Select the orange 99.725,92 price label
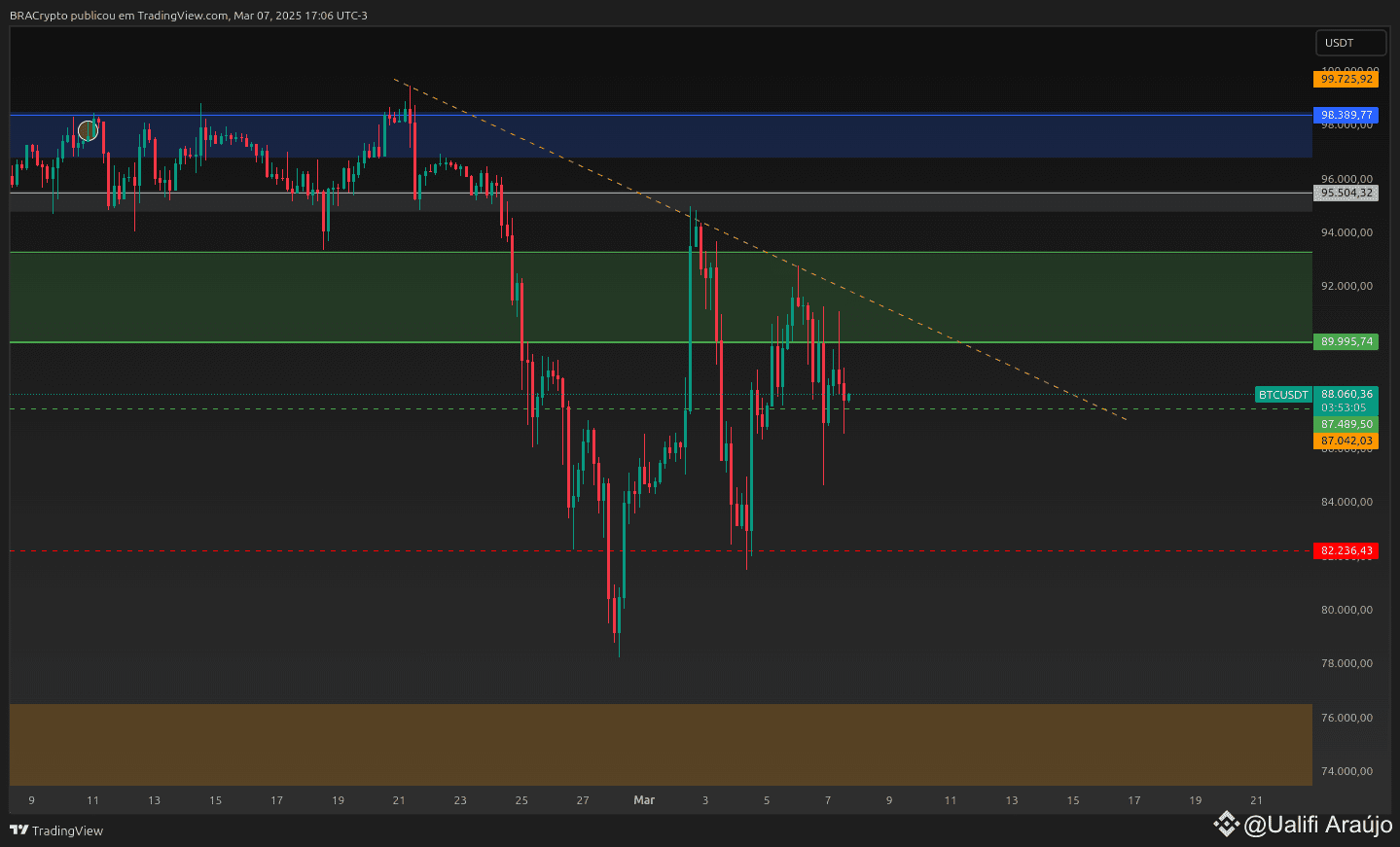 pyautogui.click(x=1346, y=79)
